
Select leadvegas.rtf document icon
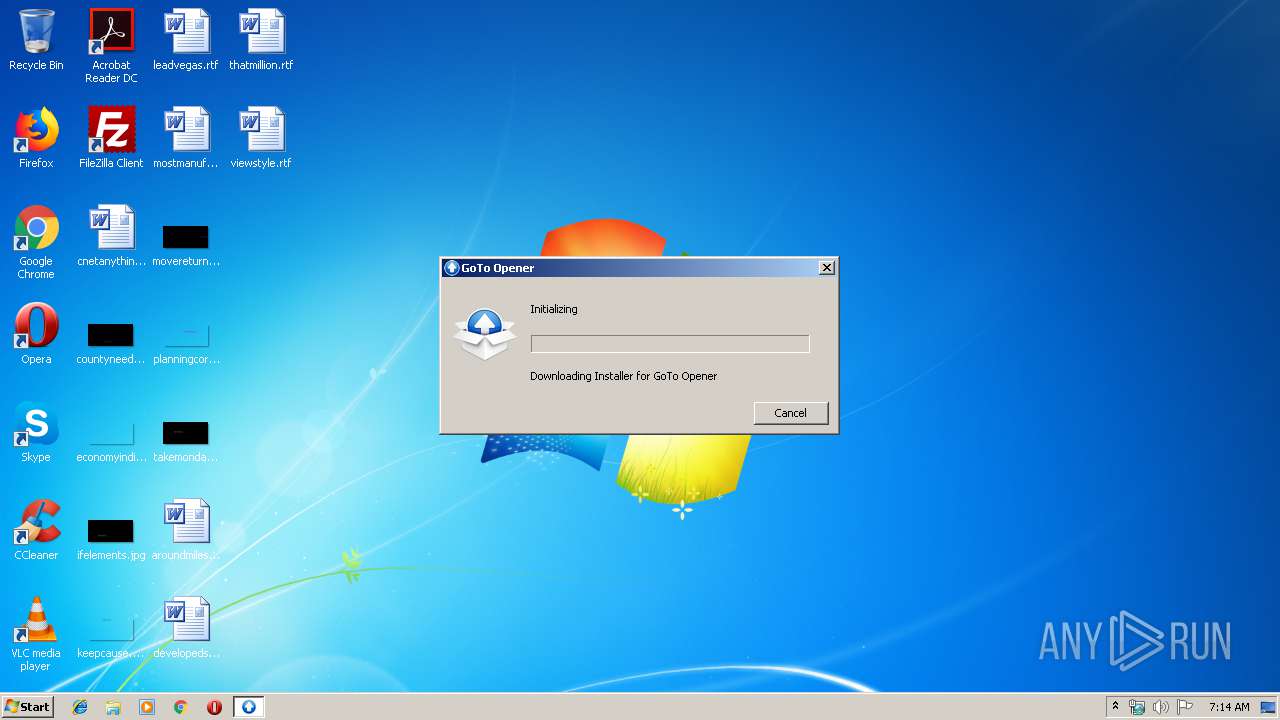[186, 40]
